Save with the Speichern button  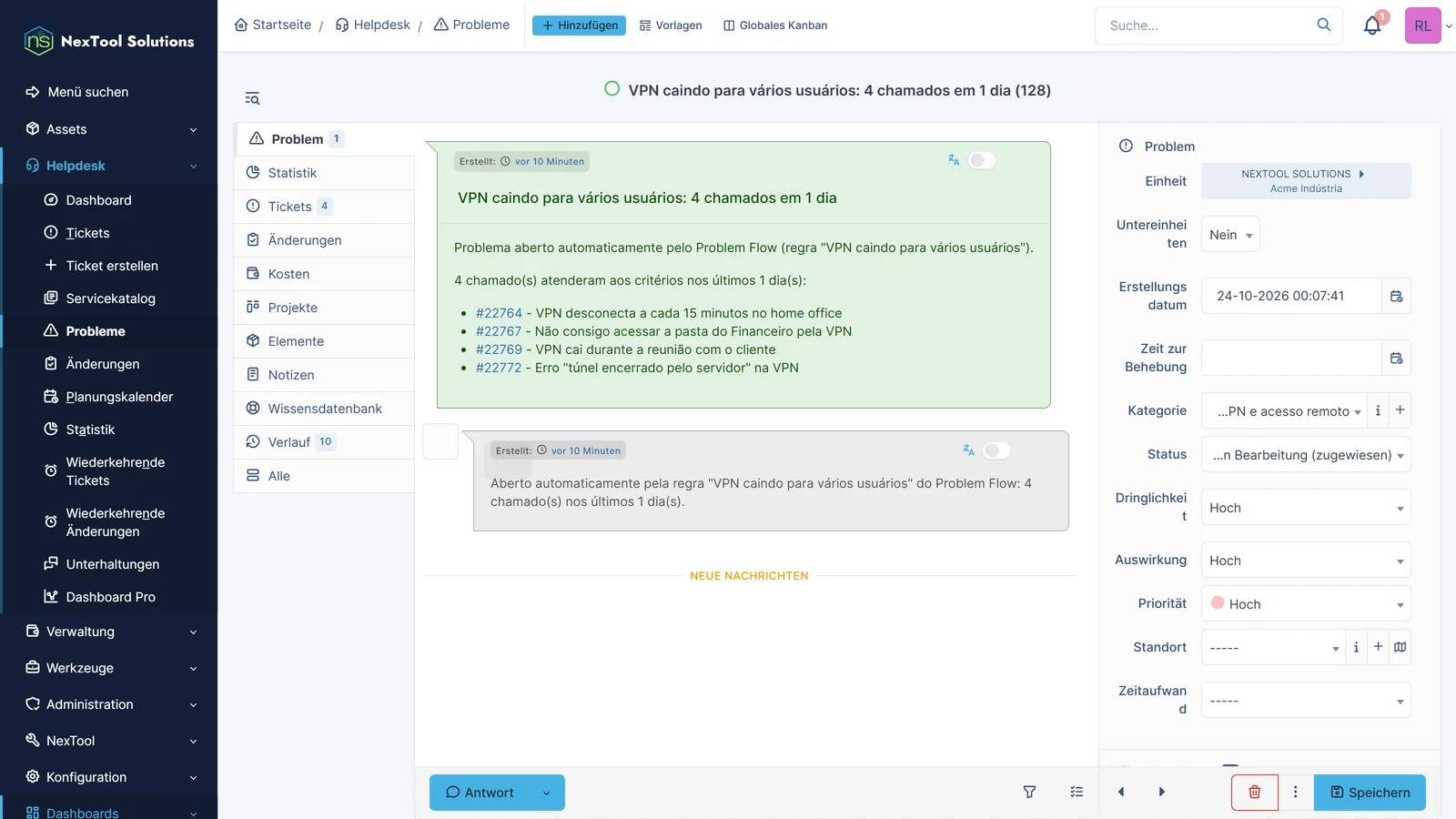pos(1370,793)
